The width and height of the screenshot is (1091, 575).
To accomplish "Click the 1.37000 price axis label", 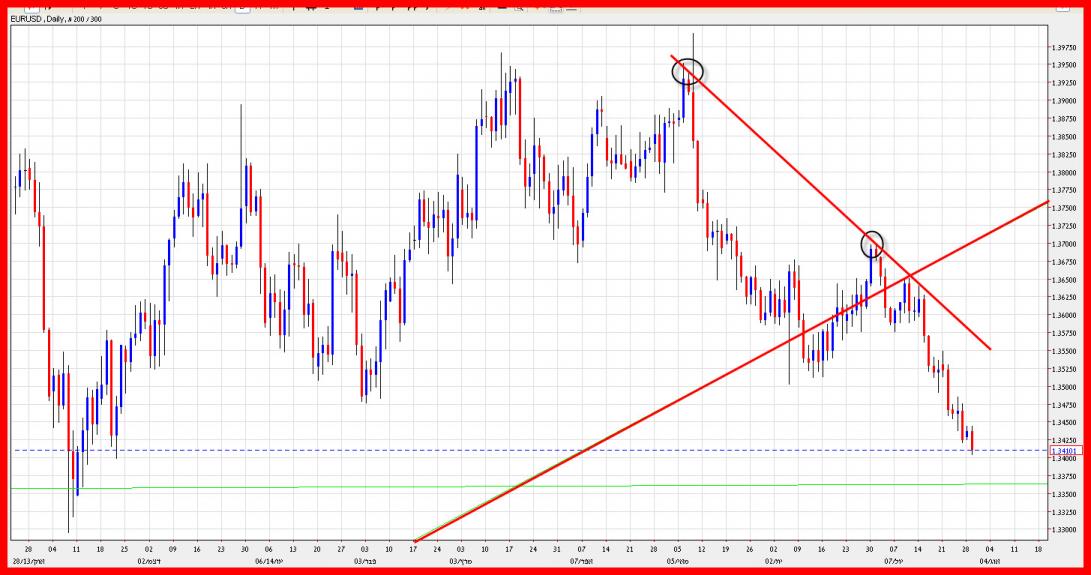I will pos(1062,244).
